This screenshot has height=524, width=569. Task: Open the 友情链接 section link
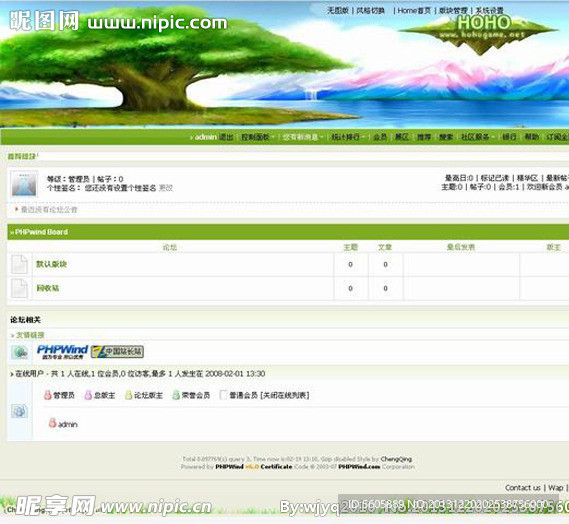point(30,335)
